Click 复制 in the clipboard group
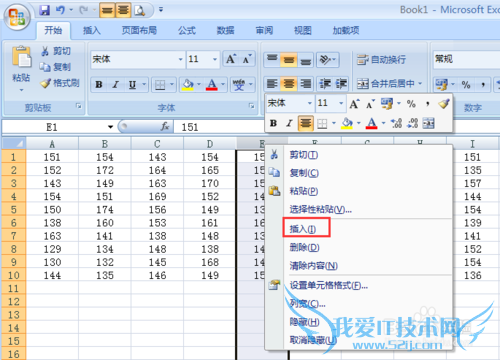The image size is (500, 360). click(x=55, y=67)
